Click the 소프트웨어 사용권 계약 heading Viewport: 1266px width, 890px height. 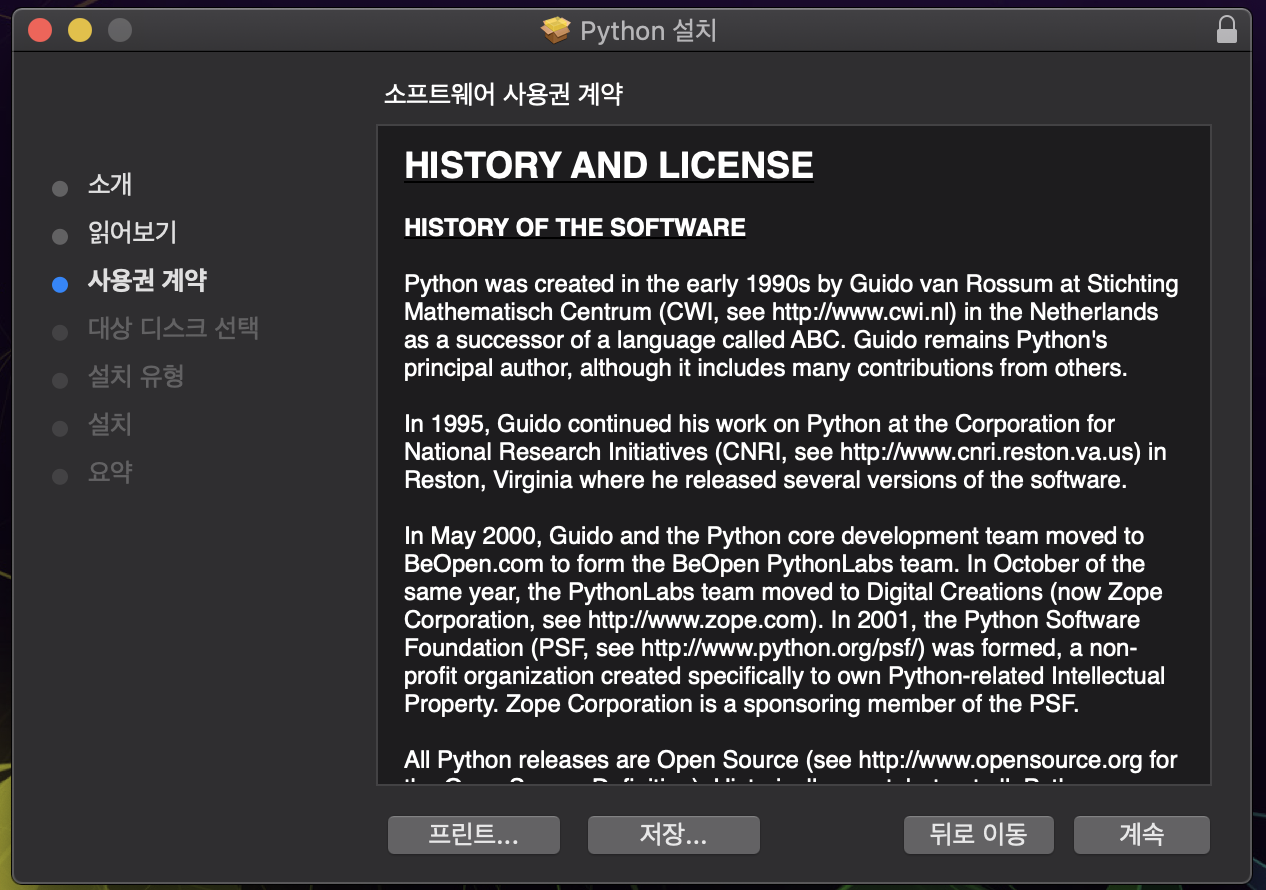504,95
